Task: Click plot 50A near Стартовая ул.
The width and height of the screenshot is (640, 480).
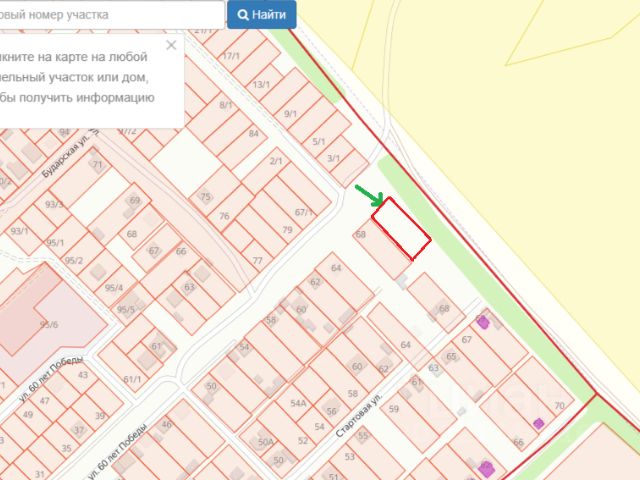Action: [x=266, y=442]
